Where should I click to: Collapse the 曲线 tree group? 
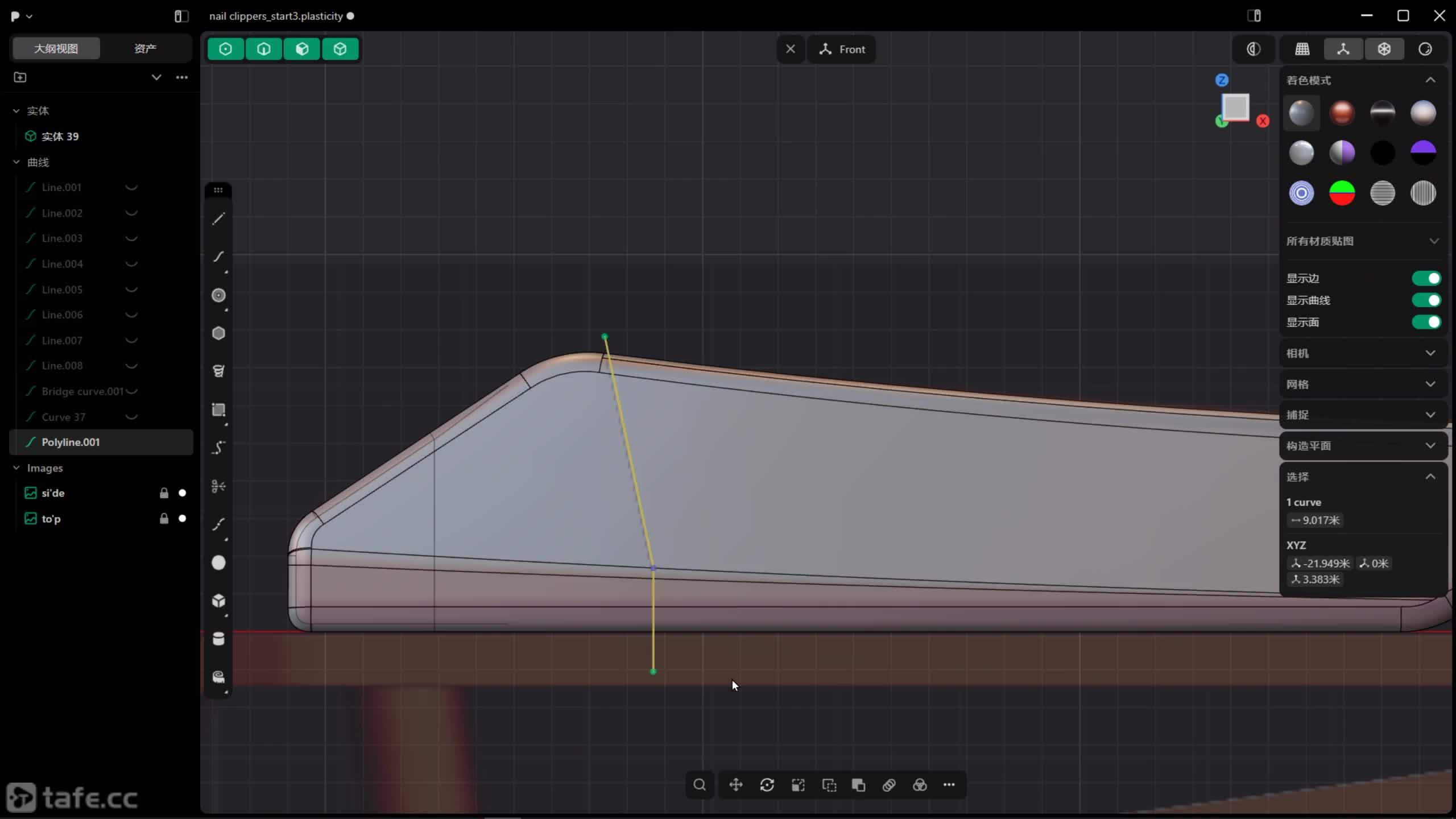16,162
